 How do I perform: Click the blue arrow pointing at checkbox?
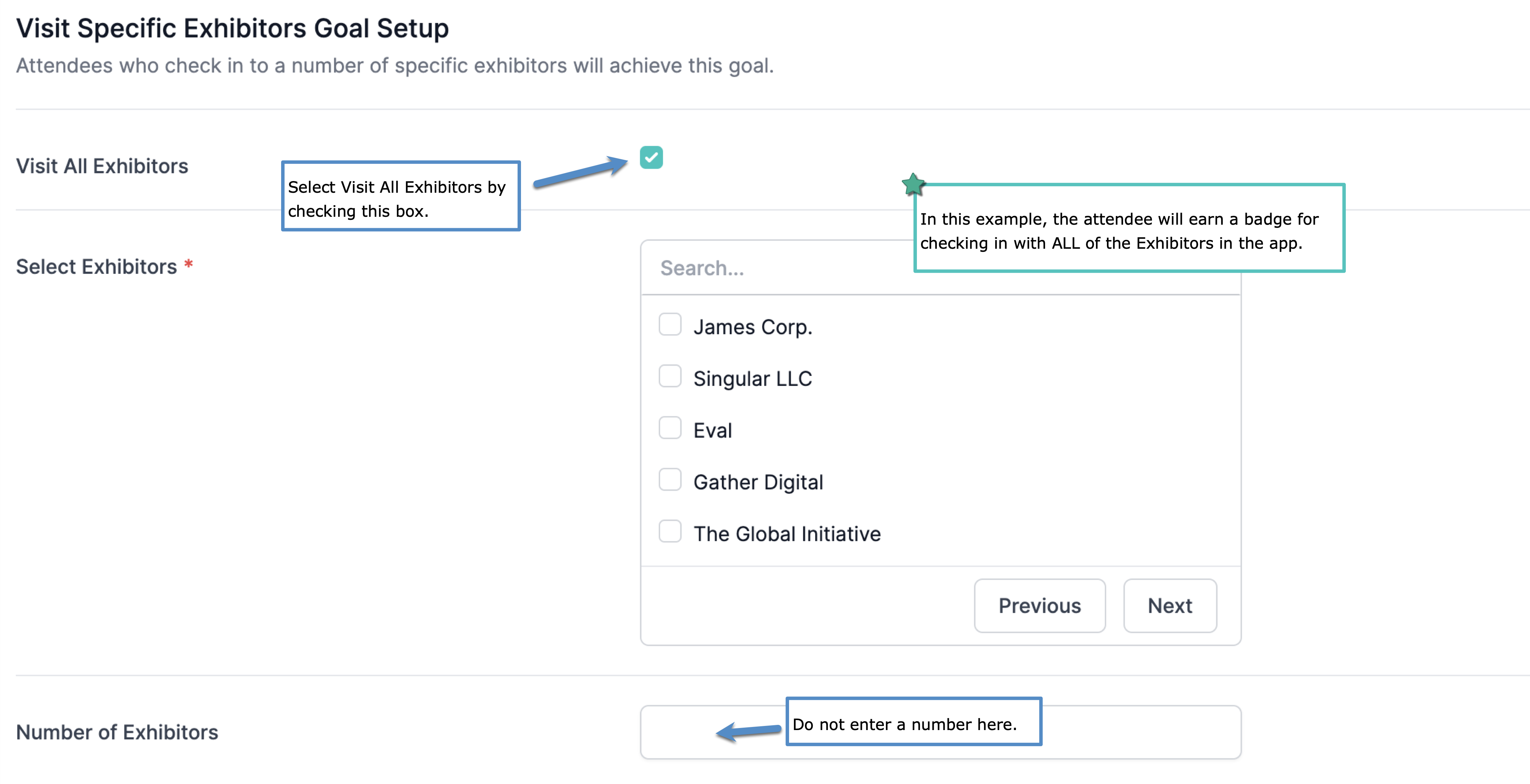click(x=580, y=172)
